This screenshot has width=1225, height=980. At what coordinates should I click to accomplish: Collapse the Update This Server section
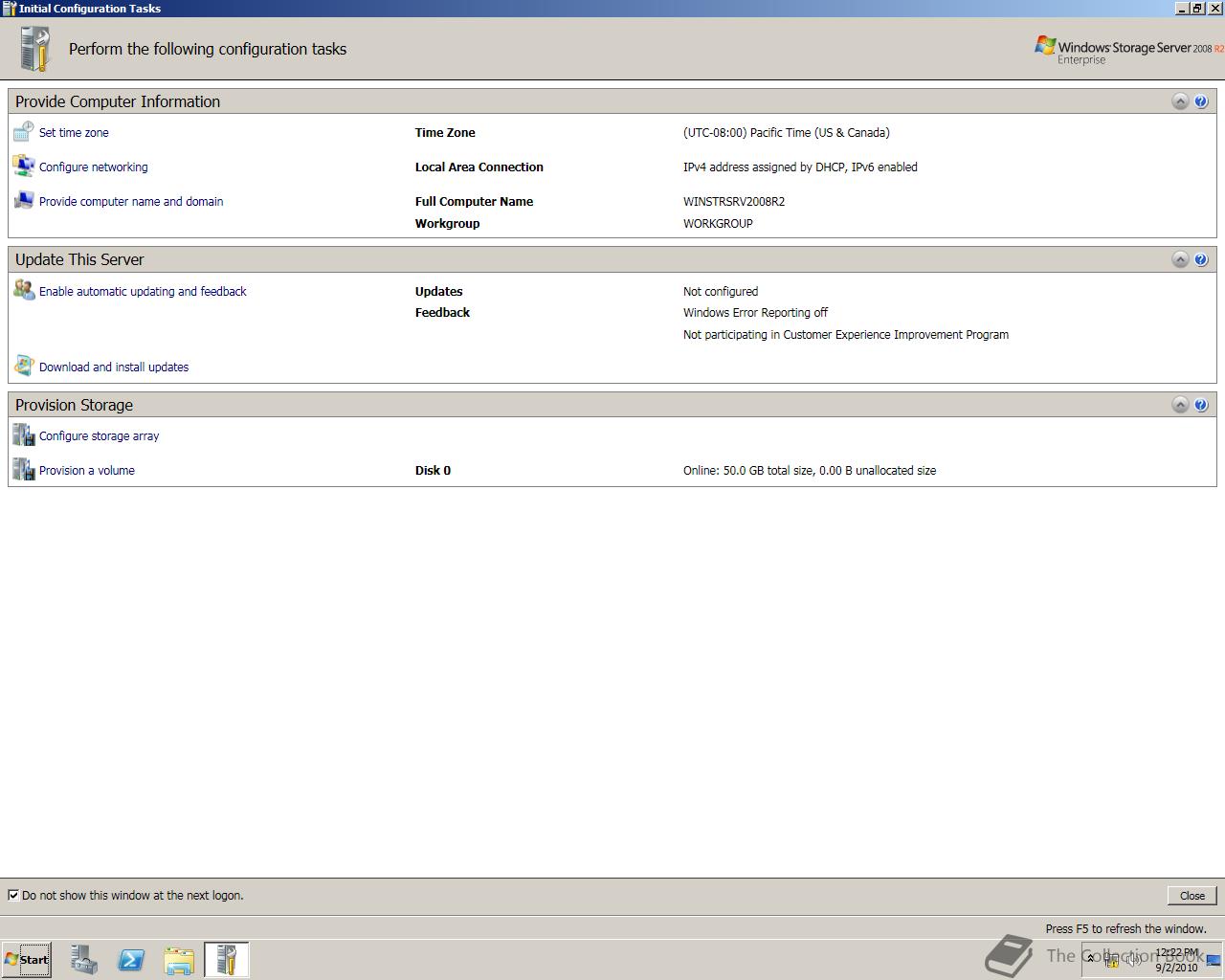coord(1180,259)
